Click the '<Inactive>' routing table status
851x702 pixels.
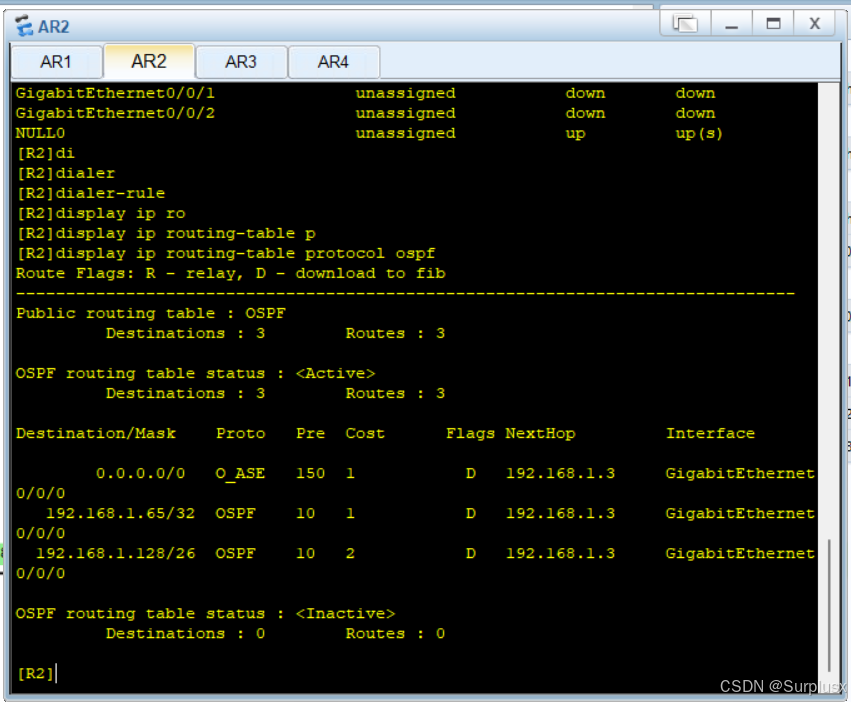(345, 614)
